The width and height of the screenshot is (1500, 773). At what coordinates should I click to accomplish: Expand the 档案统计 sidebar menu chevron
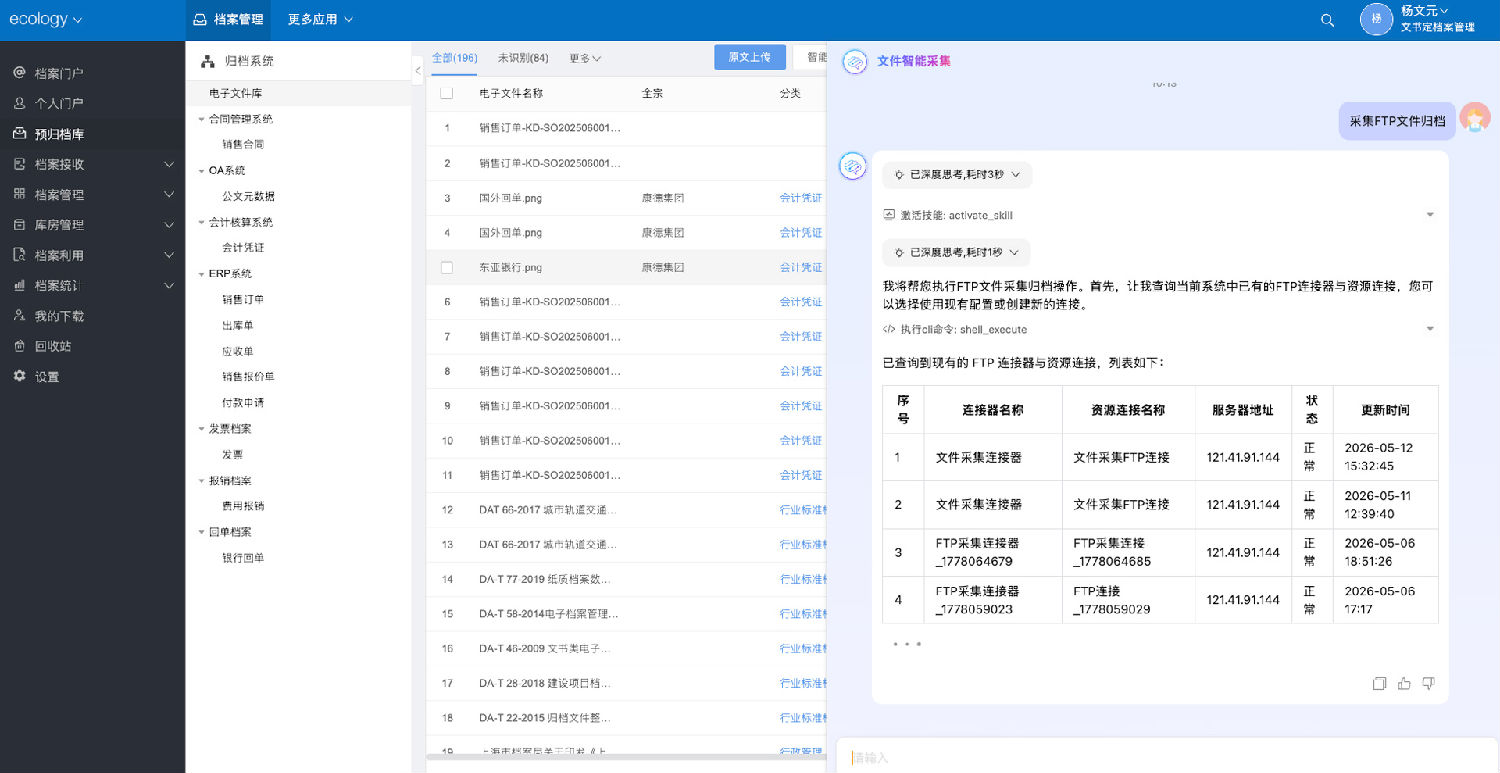pyautogui.click(x=169, y=285)
